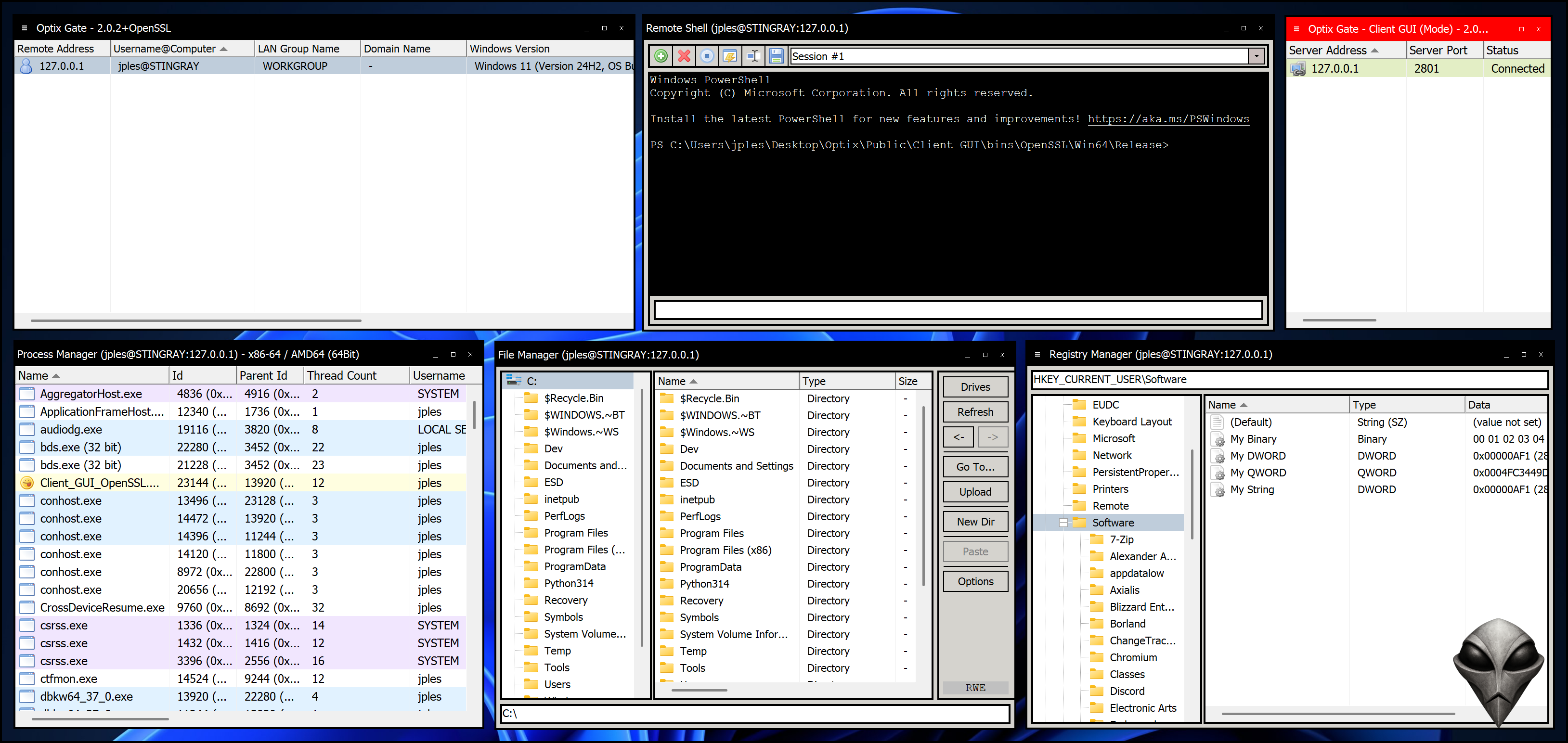Screen dimensions: 1568x743
Task: Click the My QWORD registry value icon
Action: tap(1218, 473)
